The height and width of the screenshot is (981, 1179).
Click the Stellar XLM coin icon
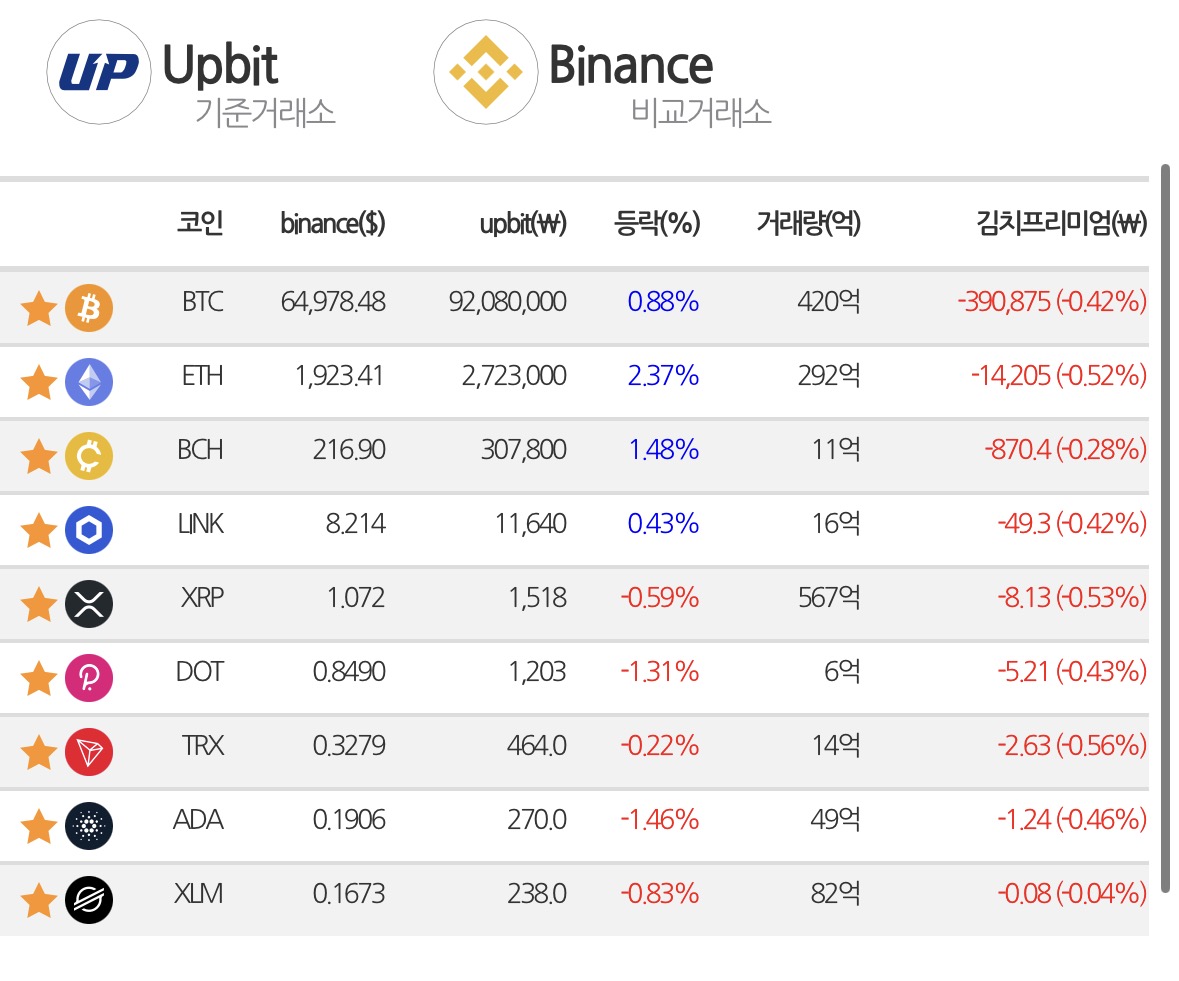89,900
